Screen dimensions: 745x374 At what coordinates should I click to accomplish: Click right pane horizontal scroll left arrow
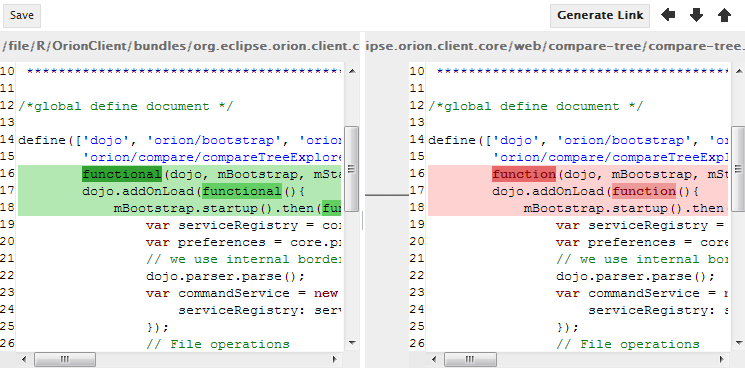coord(434,360)
